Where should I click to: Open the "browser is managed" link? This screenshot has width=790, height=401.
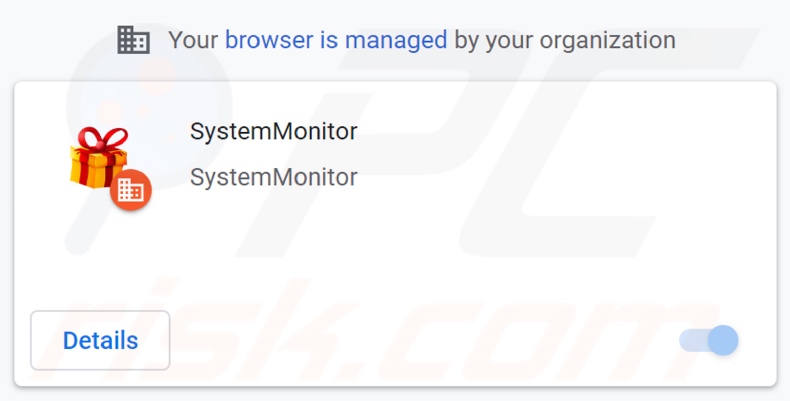point(335,40)
